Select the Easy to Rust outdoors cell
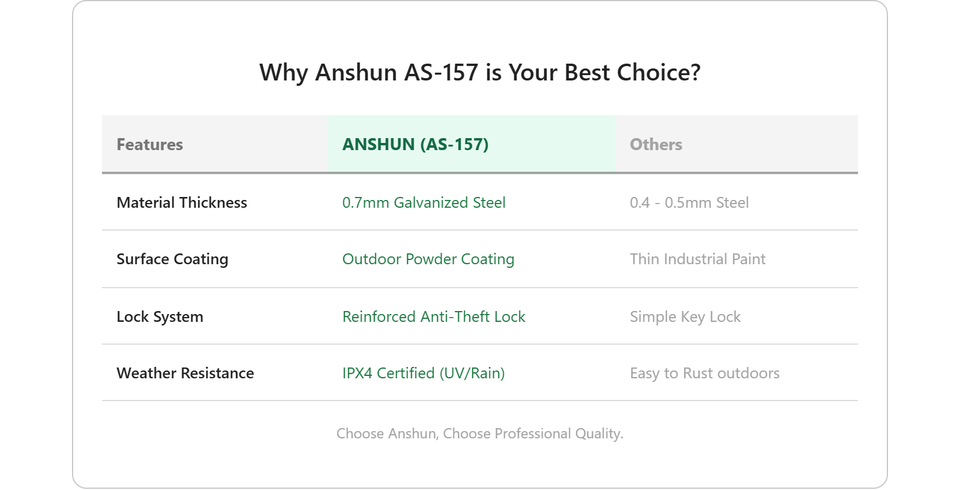The height and width of the screenshot is (490, 960). coord(704,373)
